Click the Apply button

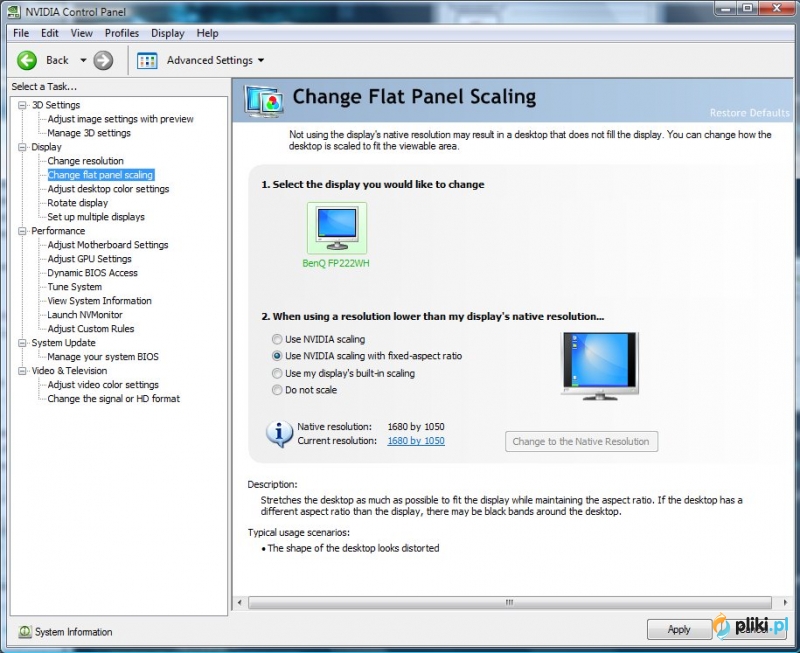(x=679, y=630)
